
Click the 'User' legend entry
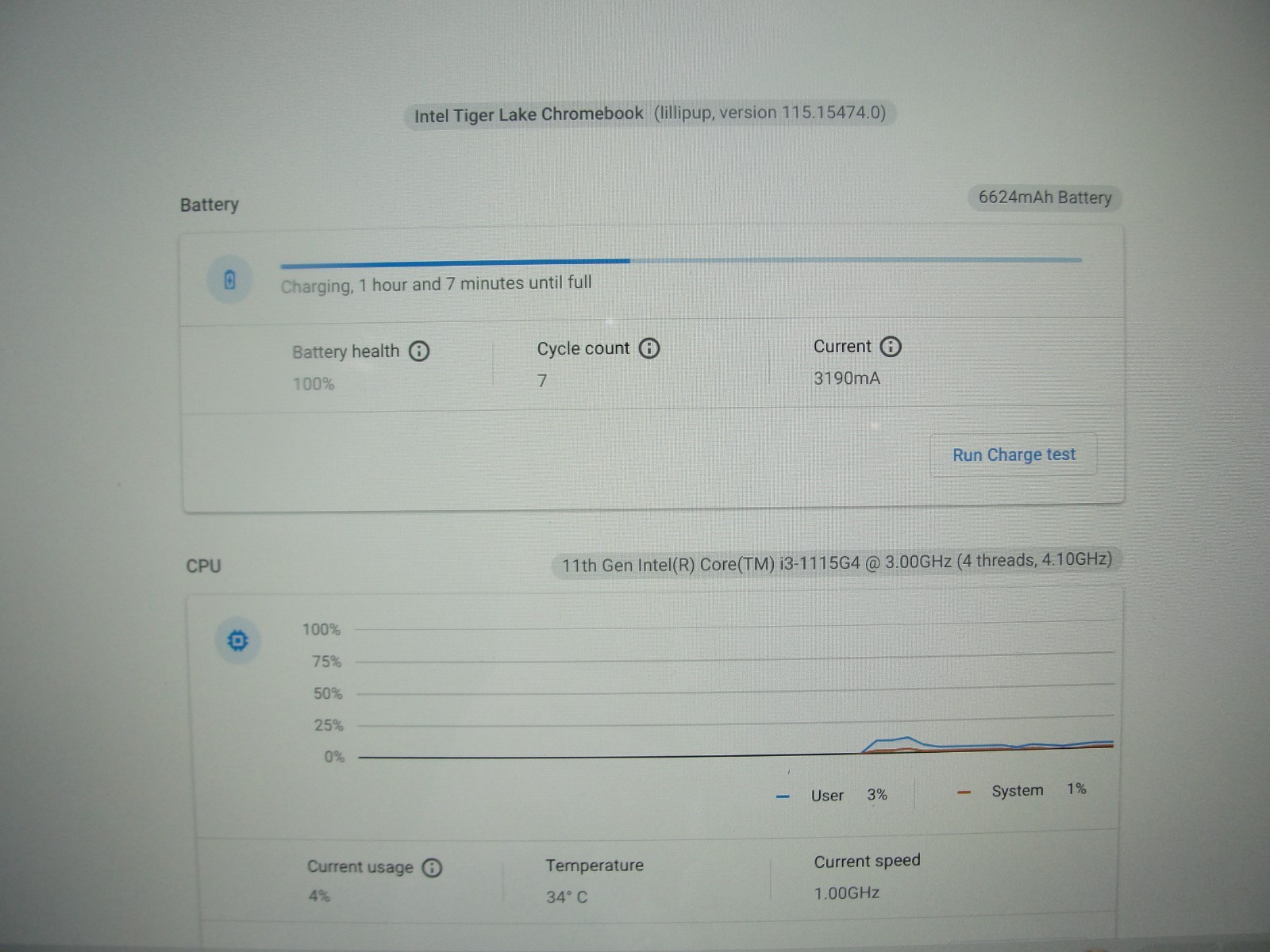tap(827, 796)
